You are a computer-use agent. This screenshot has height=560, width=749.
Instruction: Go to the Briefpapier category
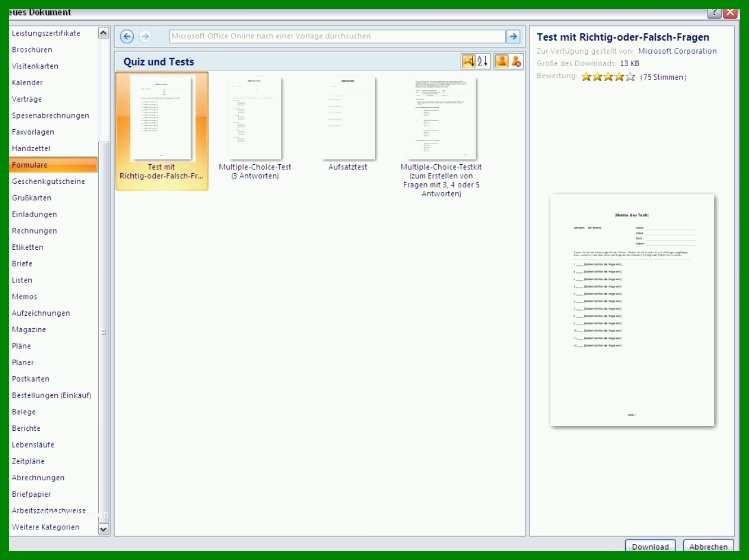point(31,495)
